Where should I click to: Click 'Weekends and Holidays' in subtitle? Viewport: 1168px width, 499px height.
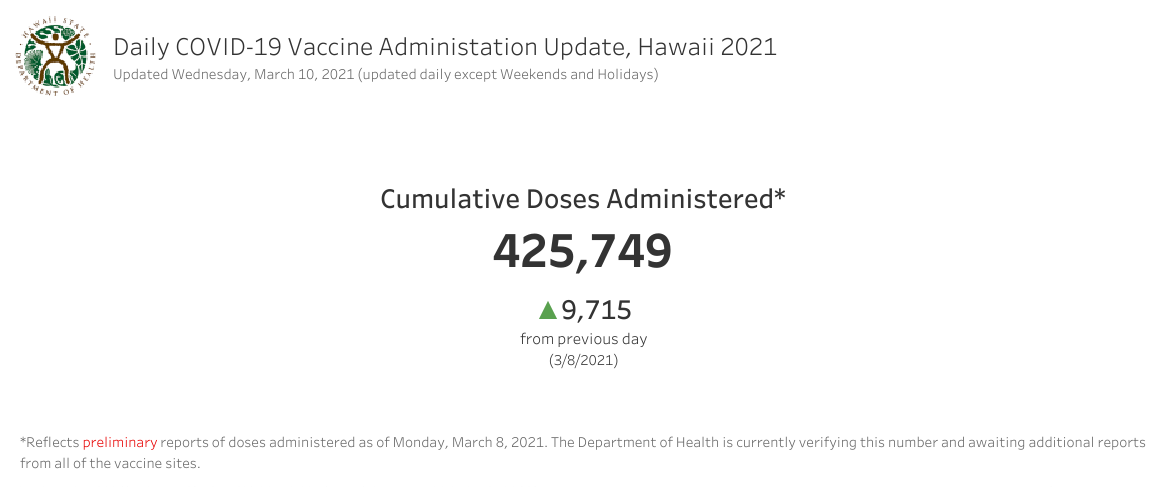click(x=577, y=74)
